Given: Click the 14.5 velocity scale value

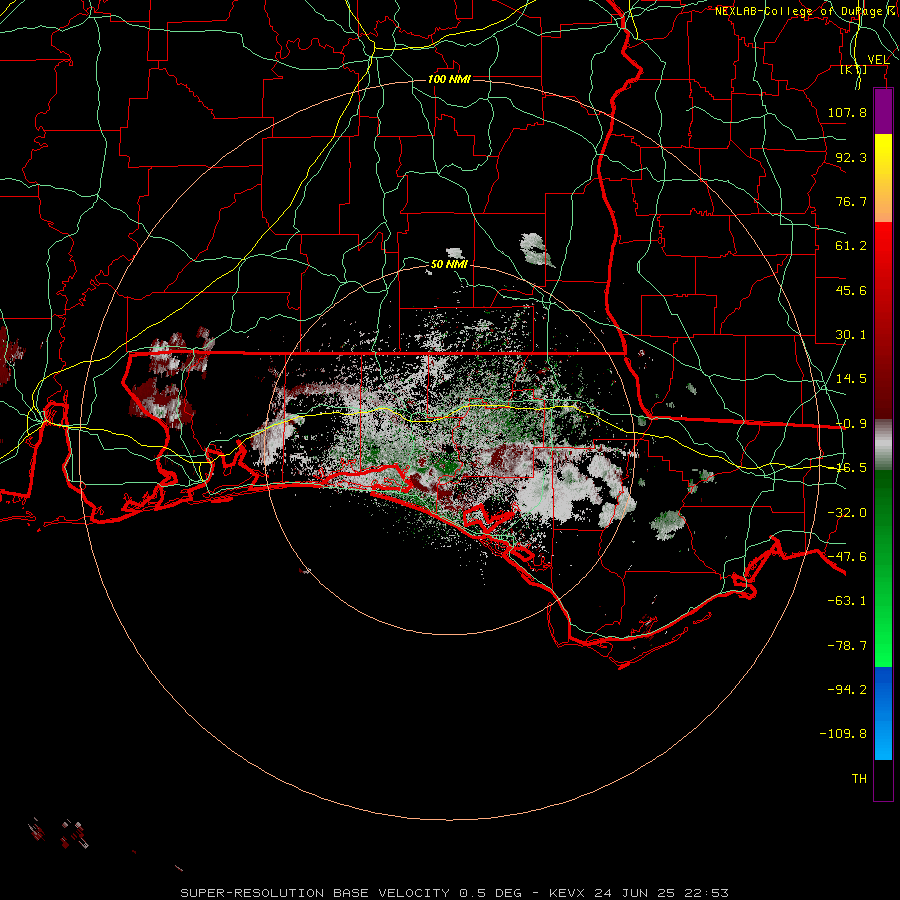Looking at the screenshot, I should (851, 379).
